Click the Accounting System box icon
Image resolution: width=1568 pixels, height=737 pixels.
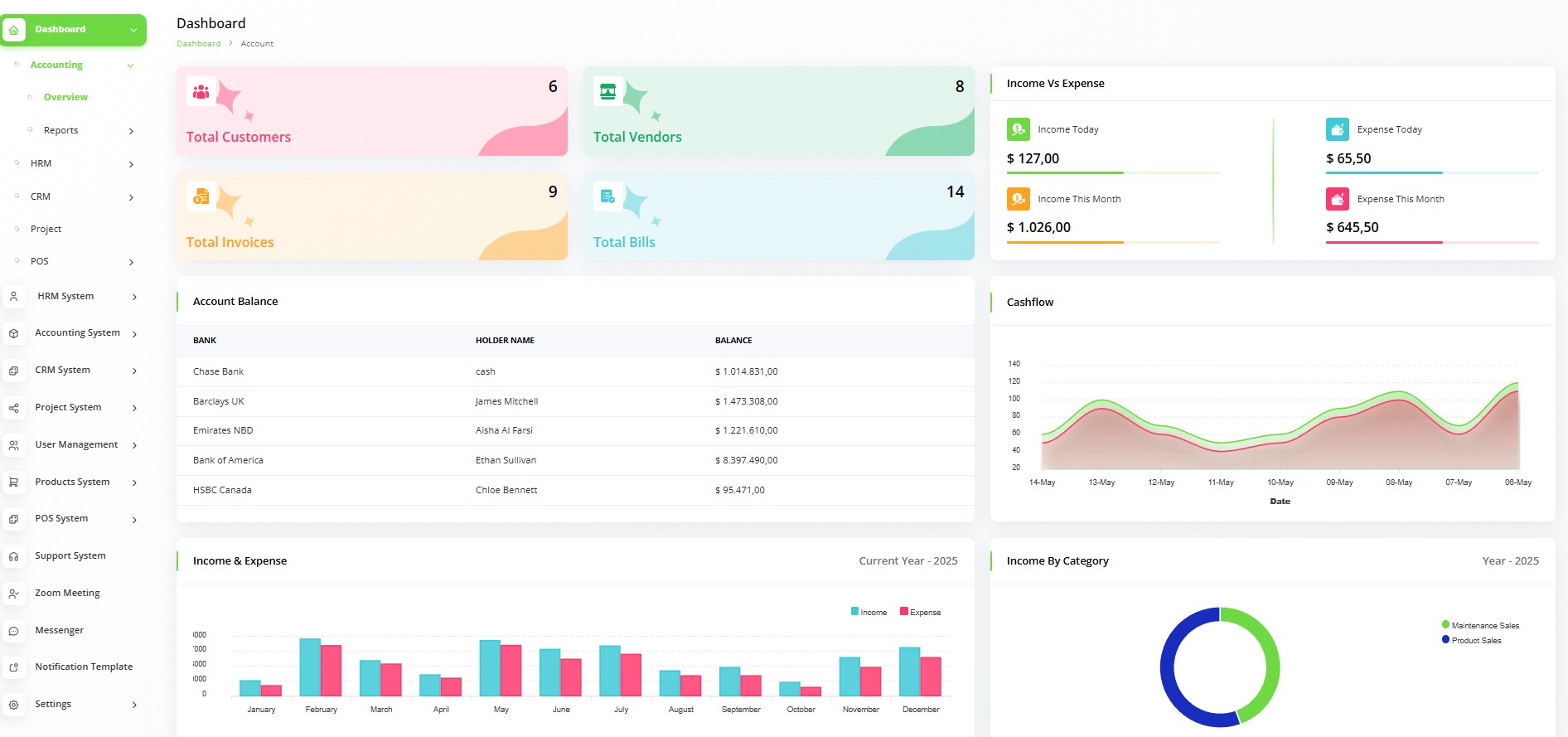(13, 333)
